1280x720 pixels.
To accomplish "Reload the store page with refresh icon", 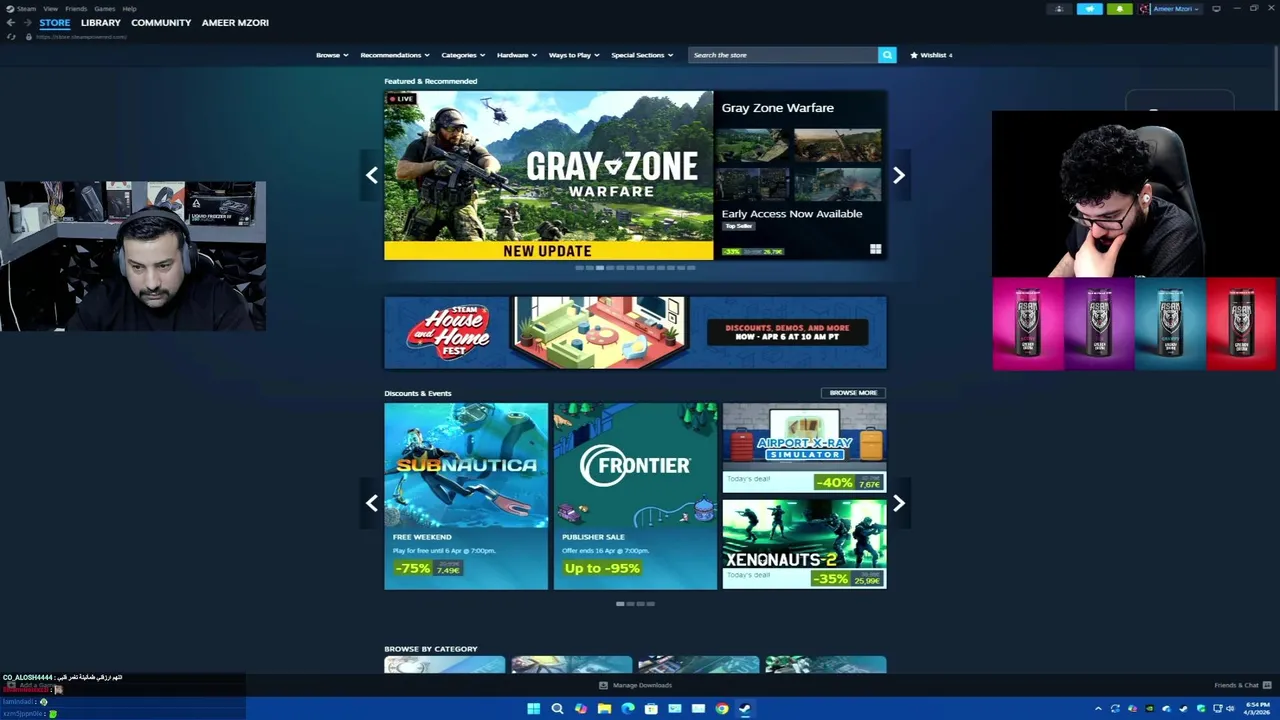I will pyautogui.click(x=11, y=37).
